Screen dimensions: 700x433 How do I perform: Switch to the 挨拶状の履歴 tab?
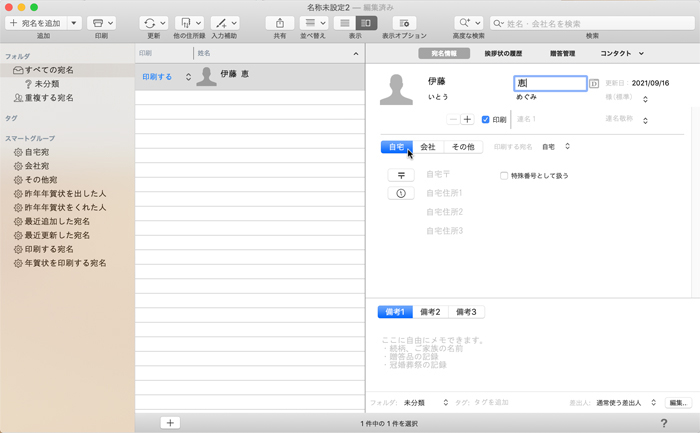(502, 53)
